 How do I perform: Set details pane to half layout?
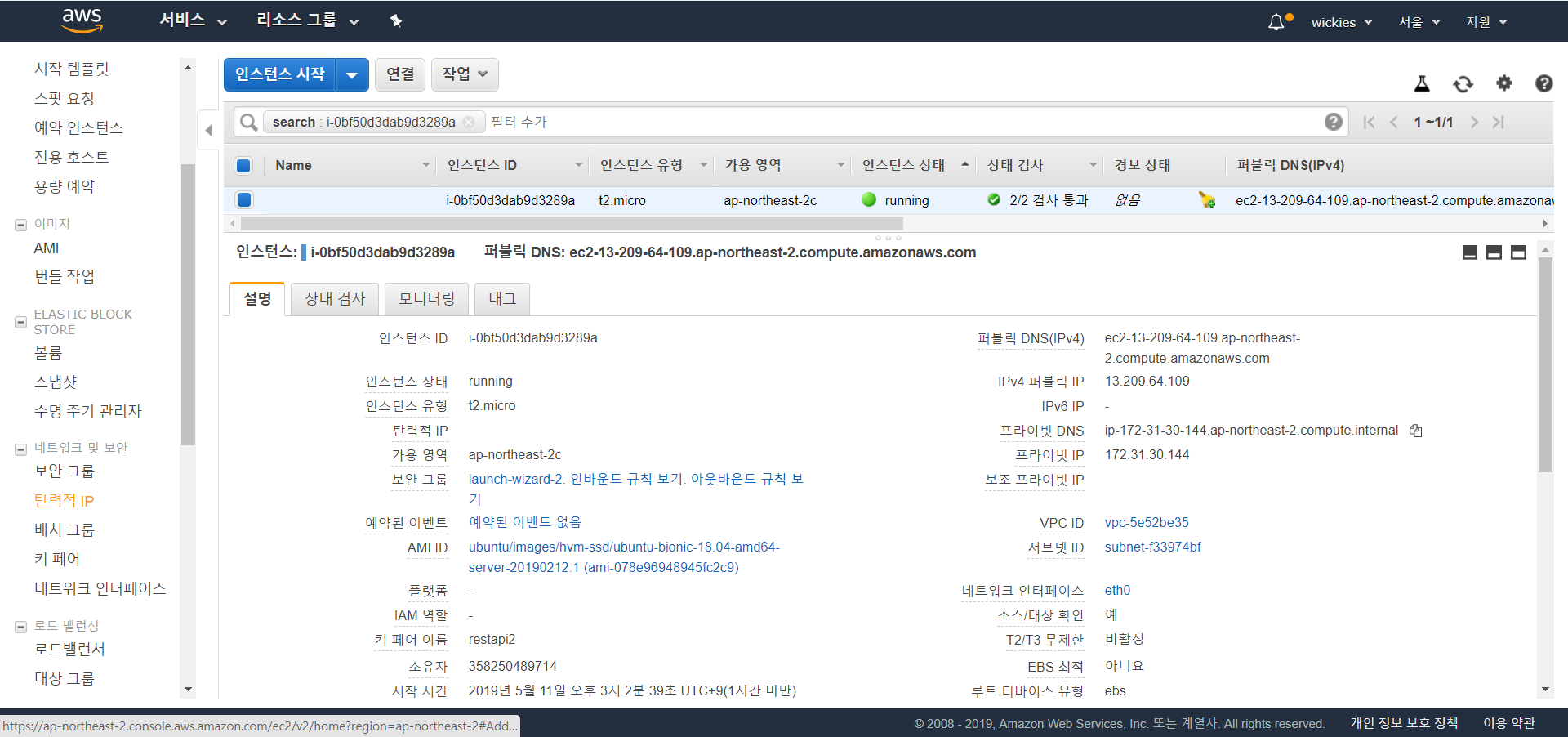tap(1494, 252)
